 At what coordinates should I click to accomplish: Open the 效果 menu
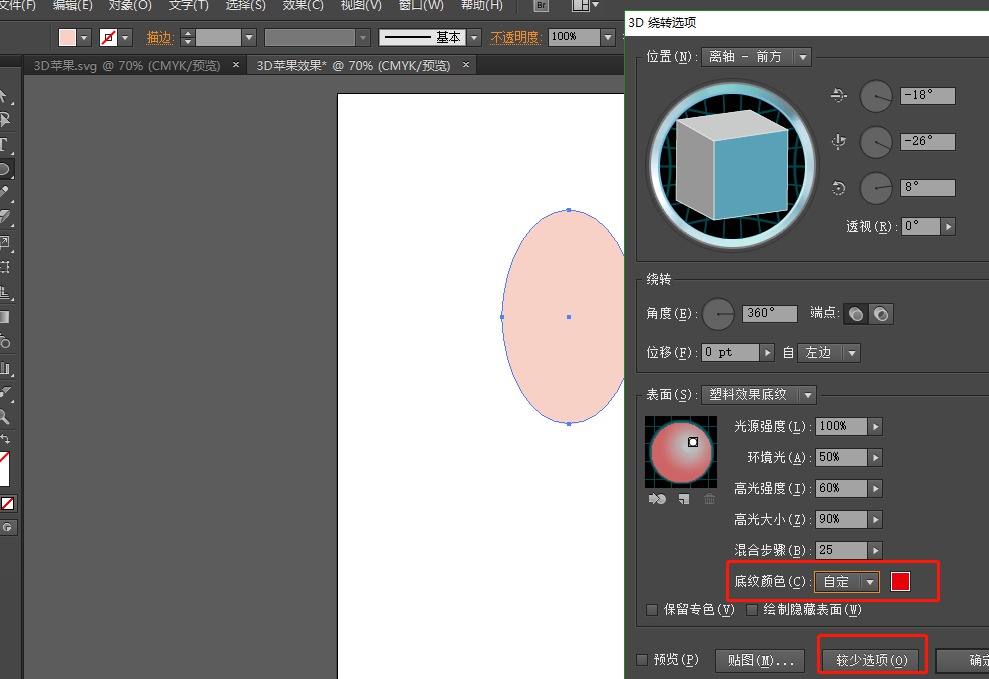coord(302,6)
